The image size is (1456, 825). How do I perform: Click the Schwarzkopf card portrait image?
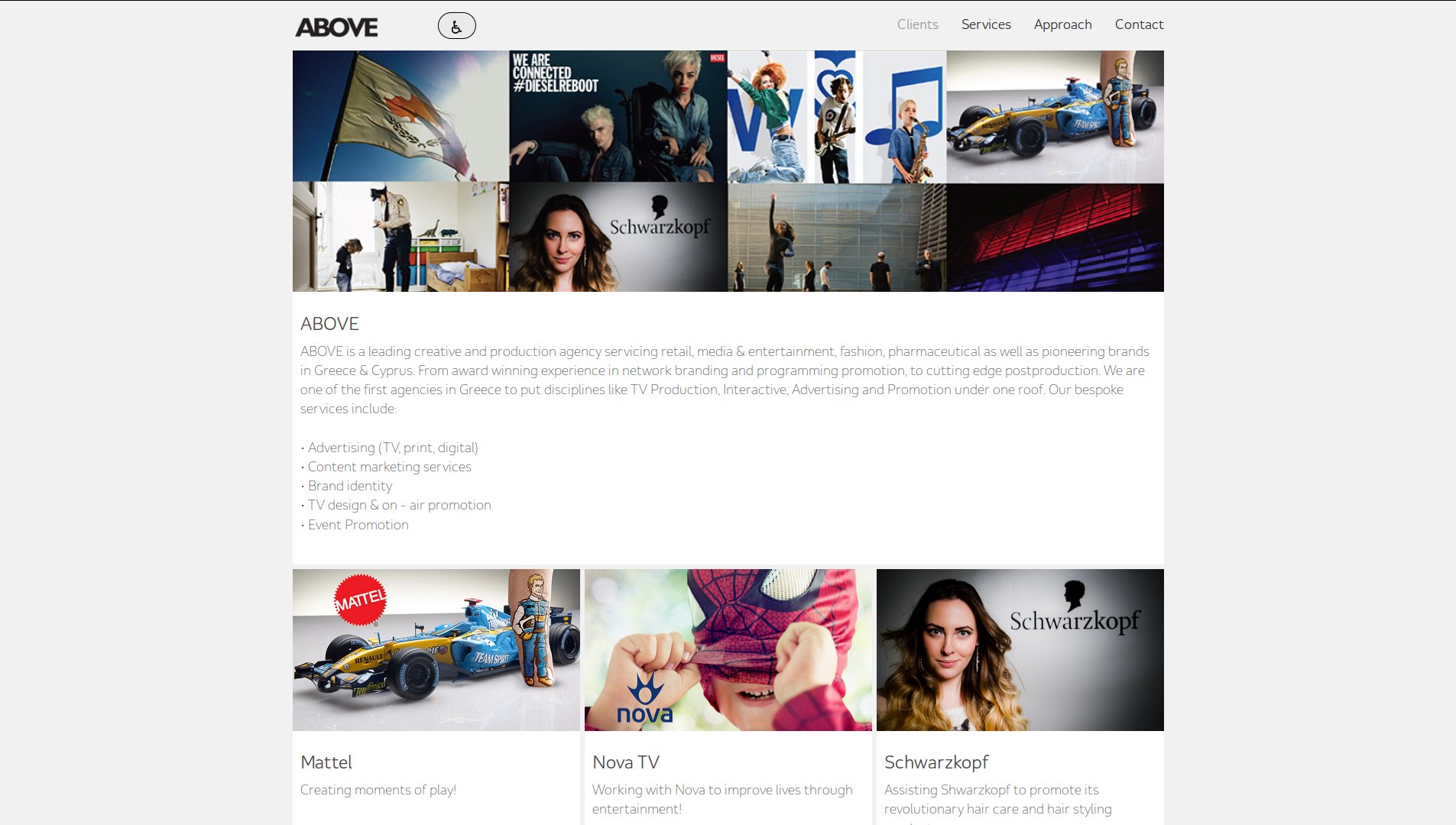tap(1020, 650)
